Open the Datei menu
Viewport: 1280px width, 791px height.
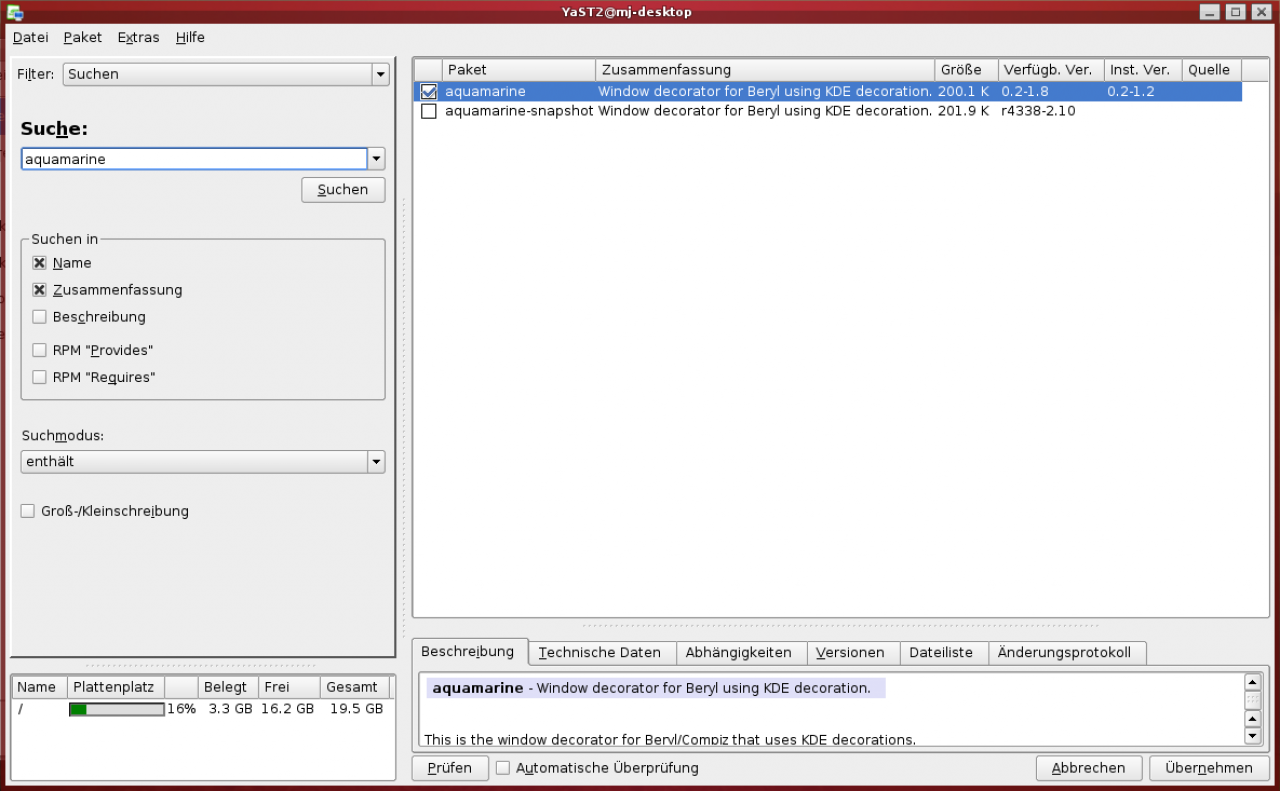click(x=30, y=37)
